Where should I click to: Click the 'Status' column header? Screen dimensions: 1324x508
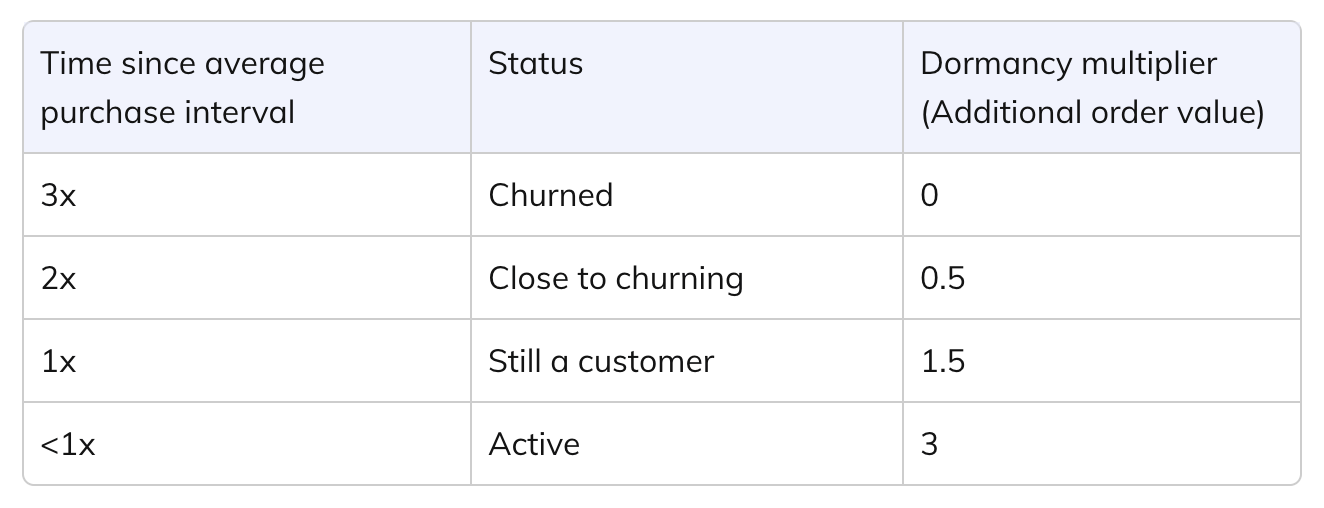[x=535, y=64]
